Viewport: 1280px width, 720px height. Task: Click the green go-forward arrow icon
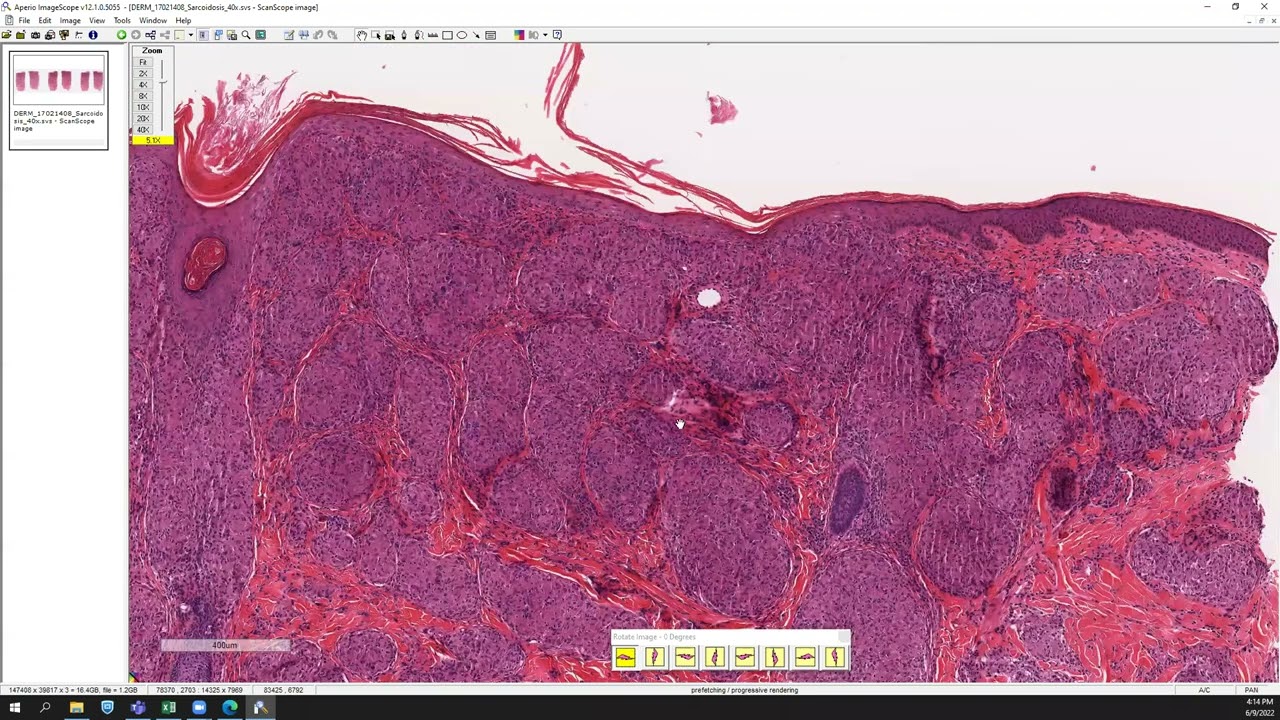[121, 35]
